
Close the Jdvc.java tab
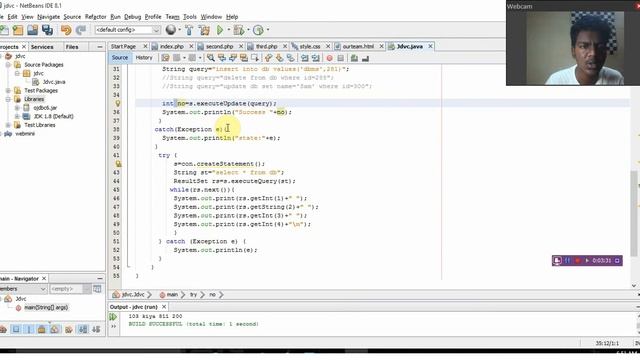(x=430, y=47)
